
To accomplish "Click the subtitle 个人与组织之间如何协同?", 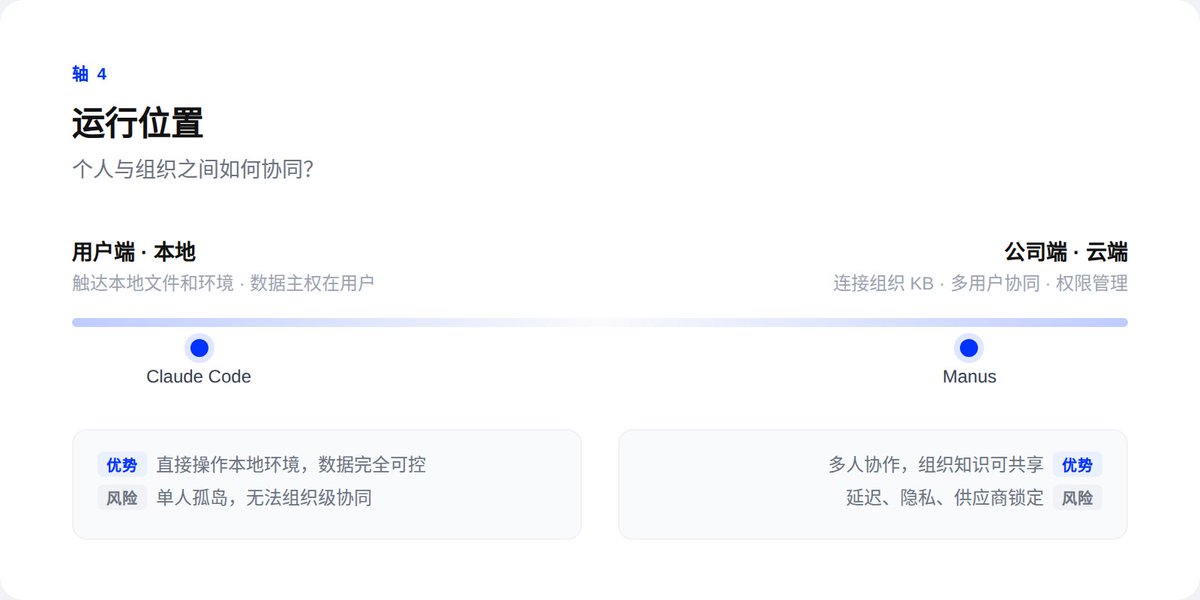I will click(x=193, y=169).
